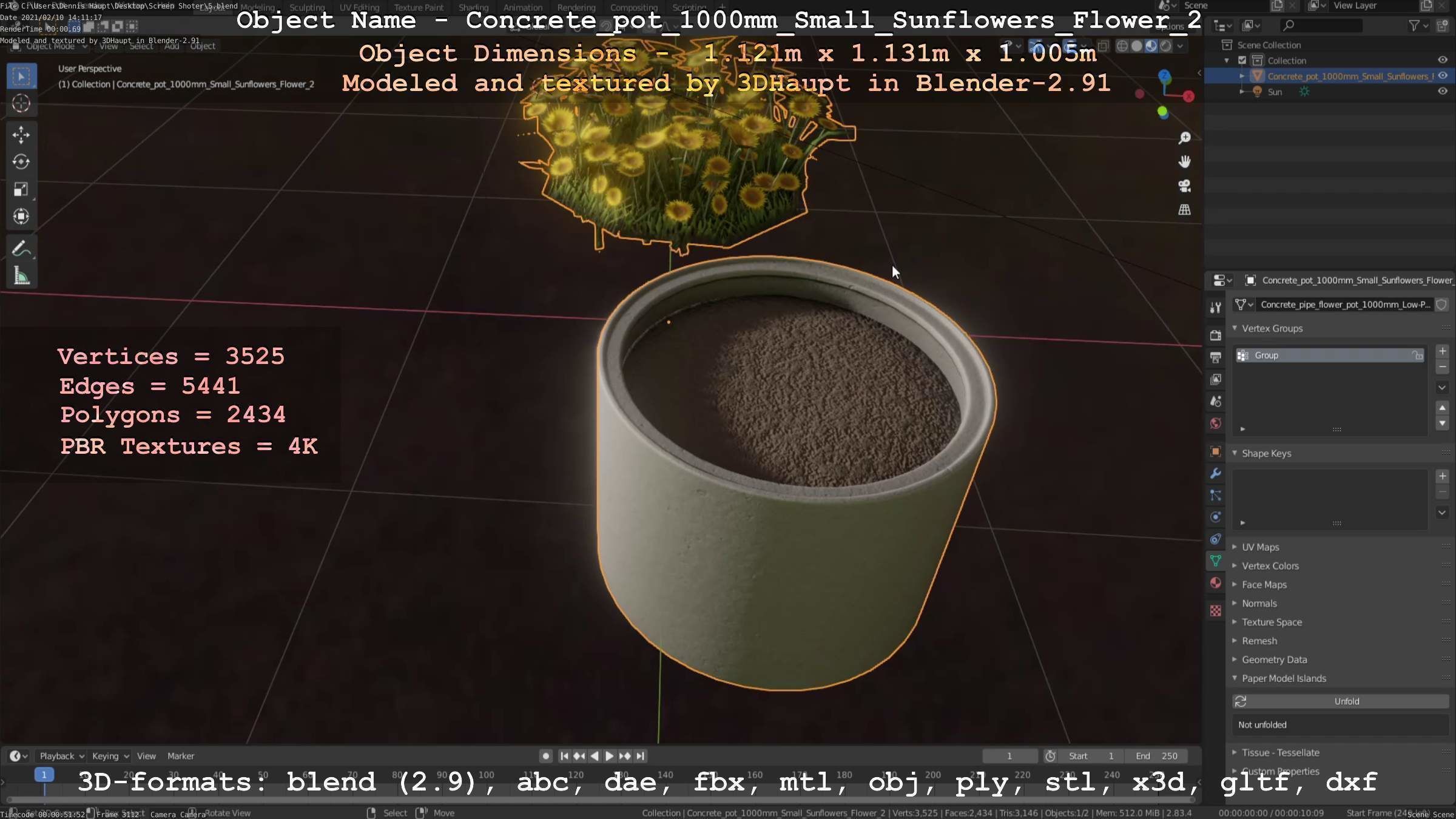The width and height of the screenshot is (1456, 819).
Task: Open the Keying menu in timeline
Action: click(110, 756)
